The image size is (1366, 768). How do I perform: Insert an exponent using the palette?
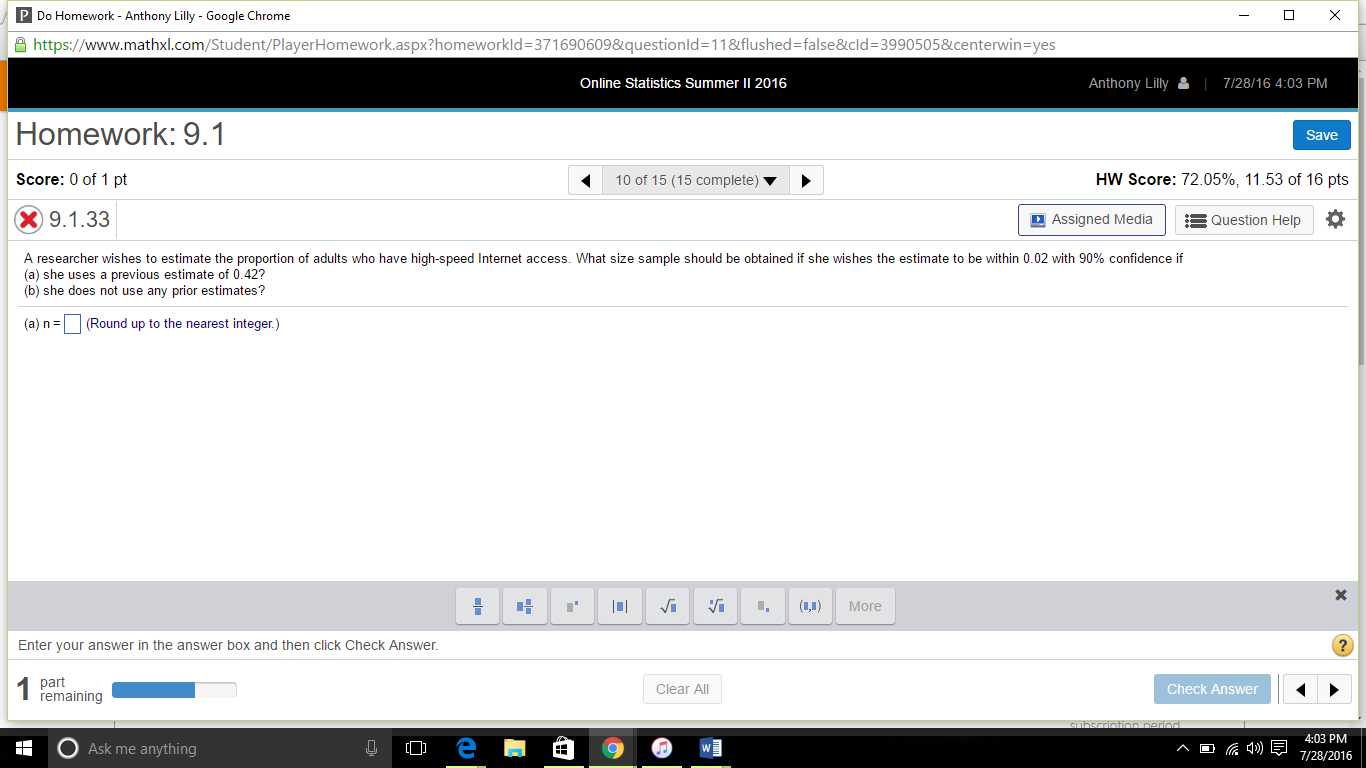tap(572, 606)
